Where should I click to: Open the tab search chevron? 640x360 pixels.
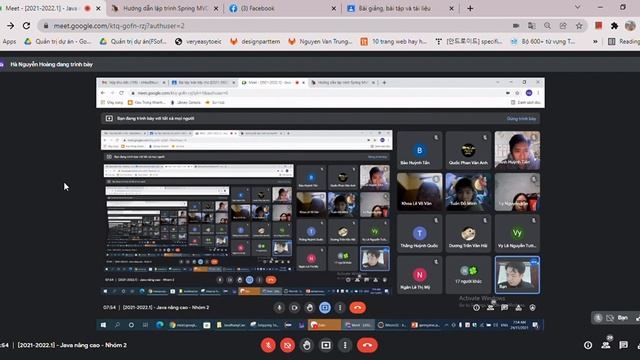[x=578, y=7]
